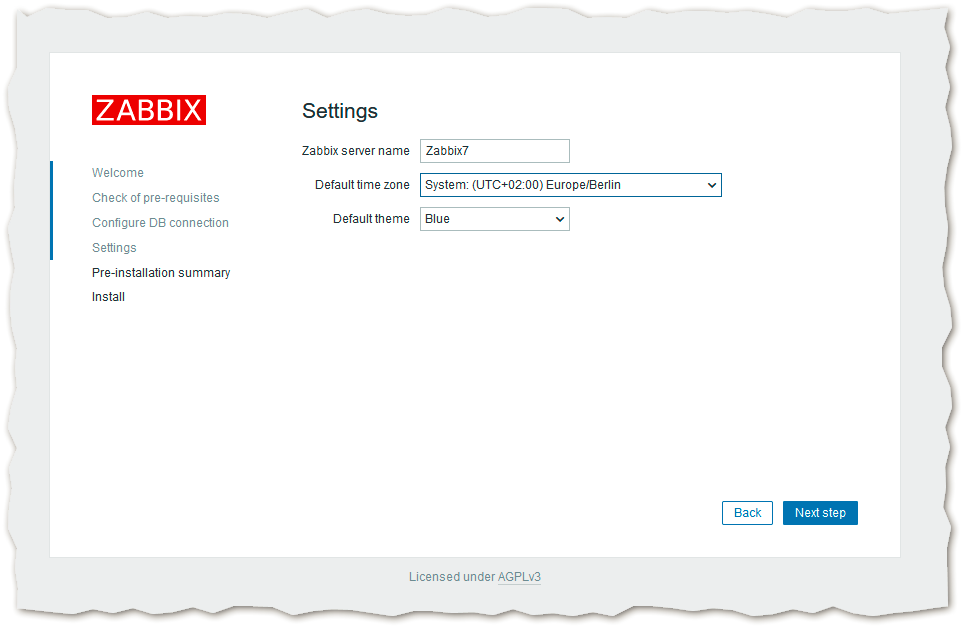Screen dimensions: 964x628
Task: Click the Default time zone label
Action: [362, 185]
